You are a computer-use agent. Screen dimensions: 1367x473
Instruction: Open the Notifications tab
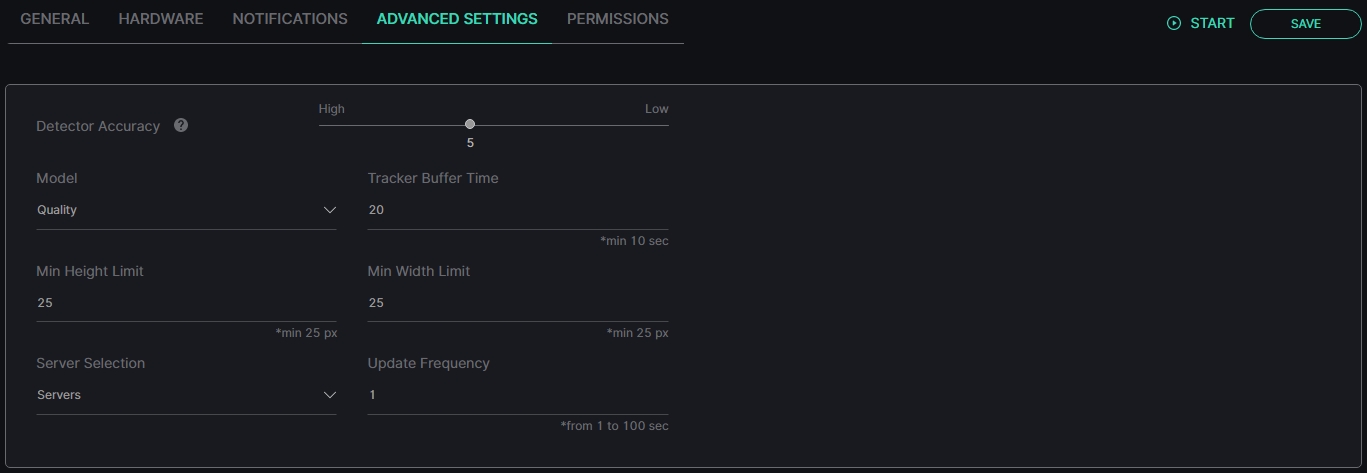290,19
